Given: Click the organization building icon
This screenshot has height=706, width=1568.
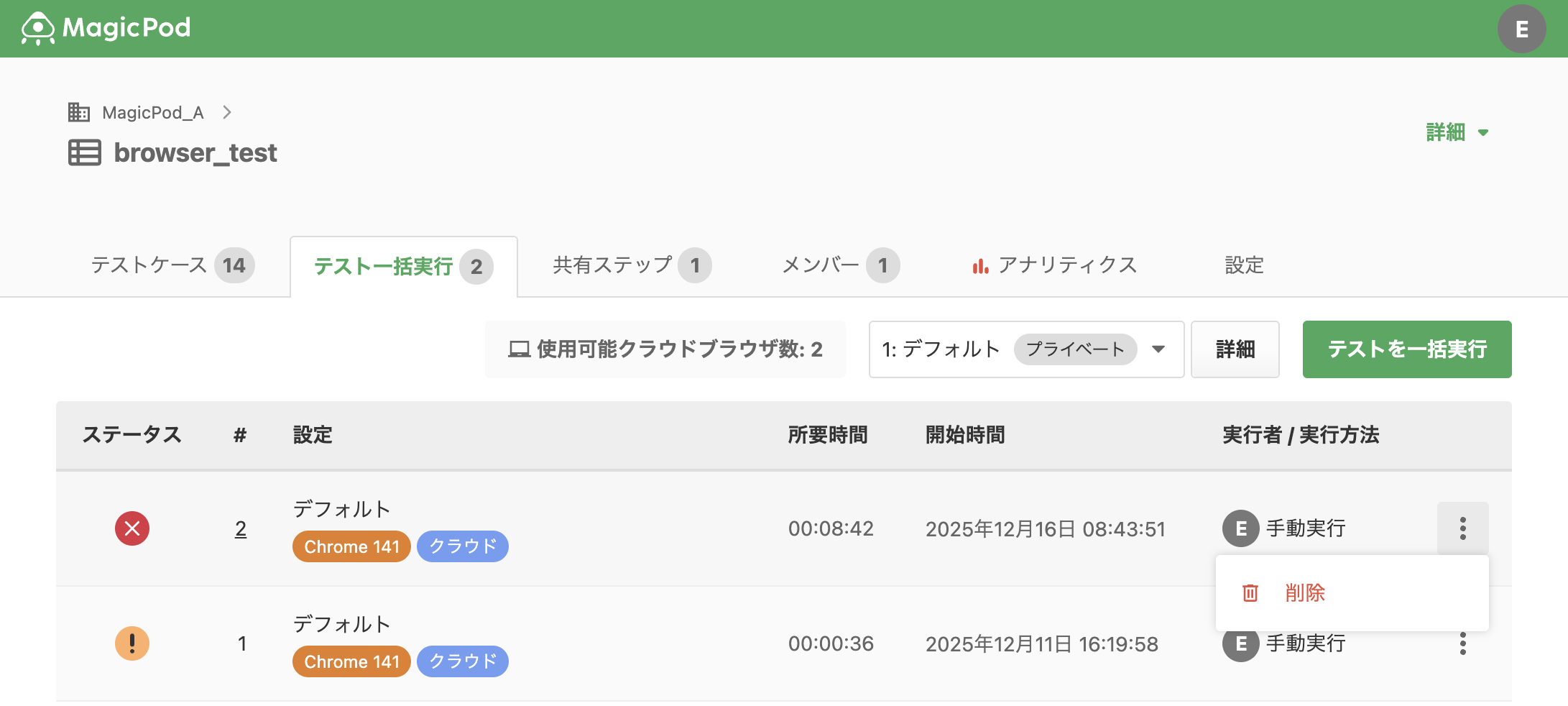Looking at the screenshot, I should (78, 112).
